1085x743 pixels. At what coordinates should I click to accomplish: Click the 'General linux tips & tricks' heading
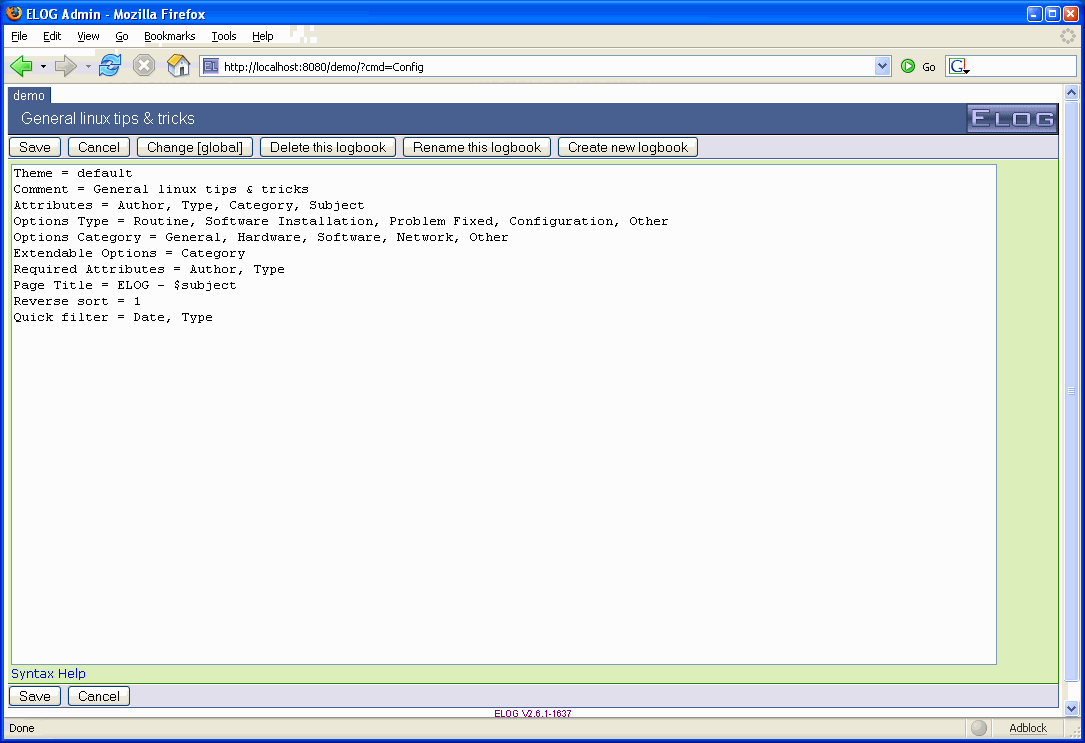click(x=108, y=118)
